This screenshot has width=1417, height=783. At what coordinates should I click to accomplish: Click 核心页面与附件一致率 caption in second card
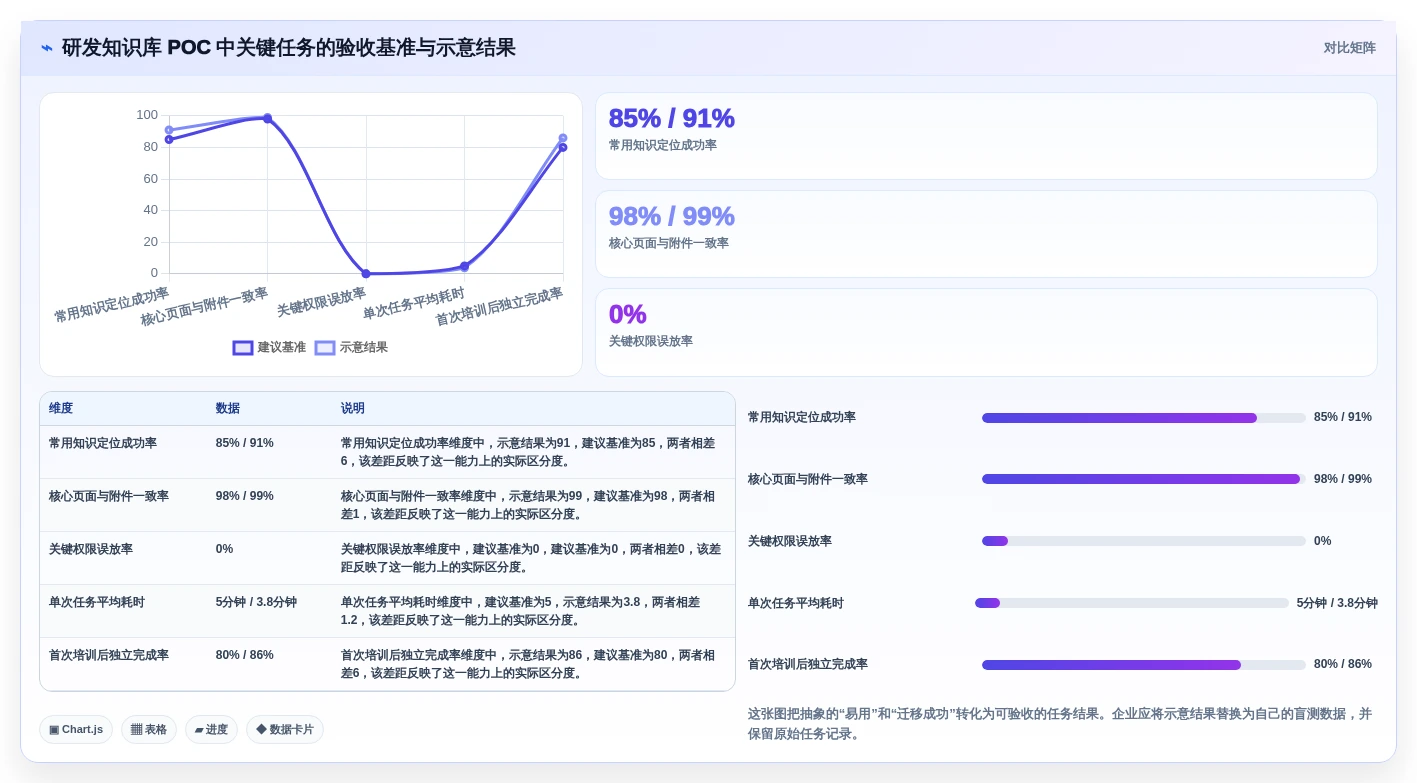pos(669,243)
